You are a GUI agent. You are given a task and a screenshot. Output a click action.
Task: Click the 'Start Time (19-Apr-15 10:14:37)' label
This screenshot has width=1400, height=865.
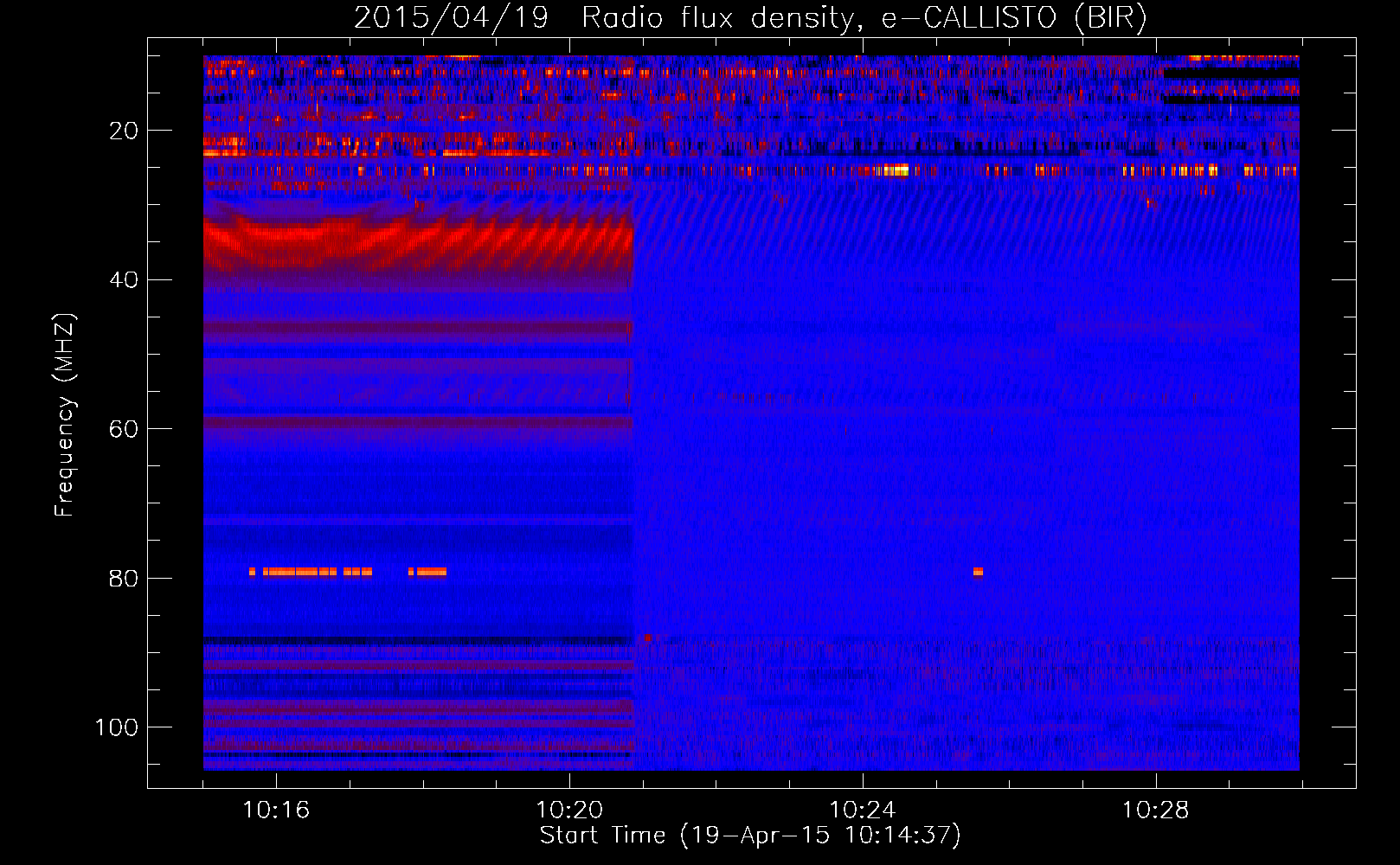pos(750,836)
